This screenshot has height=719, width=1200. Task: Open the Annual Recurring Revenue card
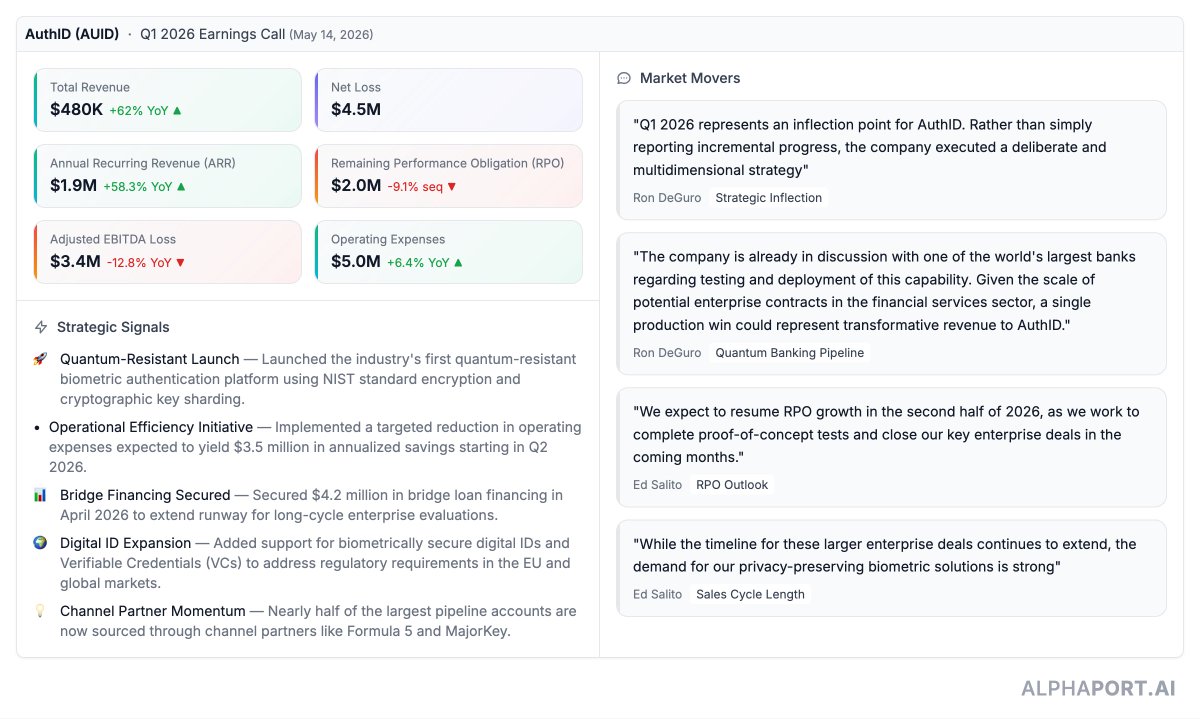click(x=167, y=176)
